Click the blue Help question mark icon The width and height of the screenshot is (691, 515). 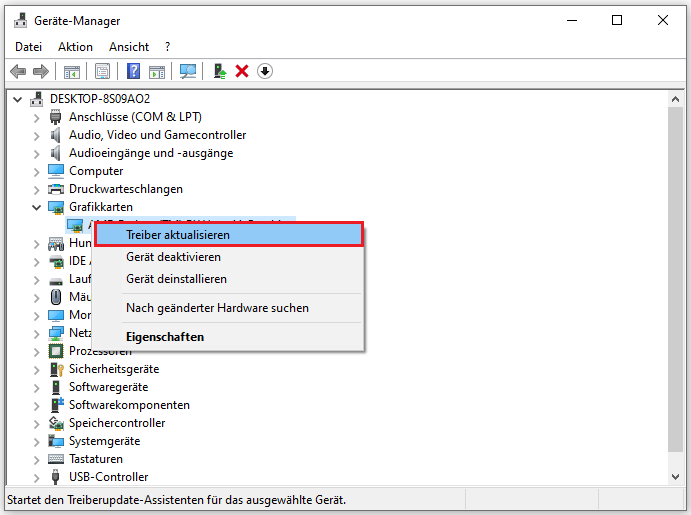(x=133, y=71)
